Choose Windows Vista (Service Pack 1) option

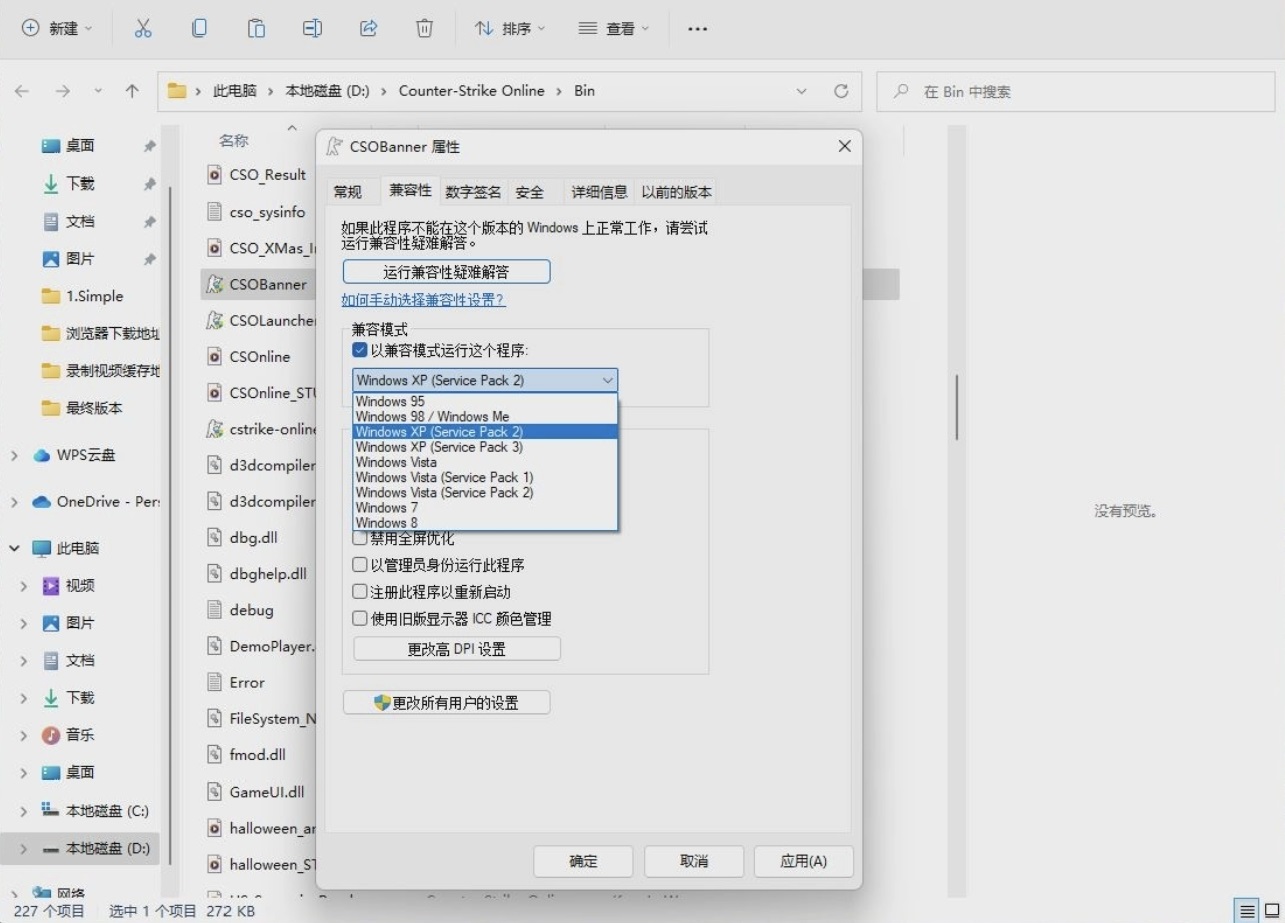tap(485, 477)
